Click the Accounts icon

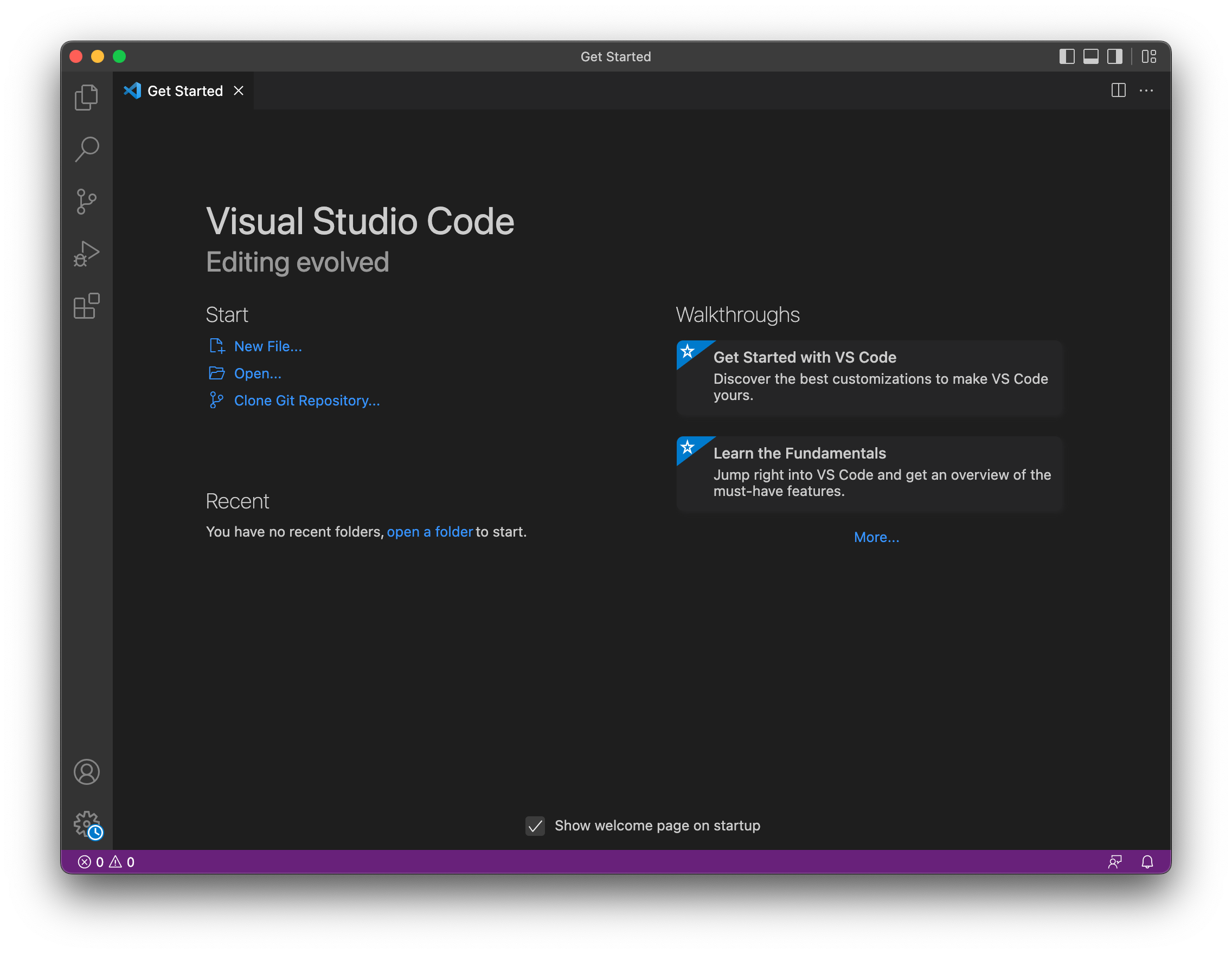[86, 771]
